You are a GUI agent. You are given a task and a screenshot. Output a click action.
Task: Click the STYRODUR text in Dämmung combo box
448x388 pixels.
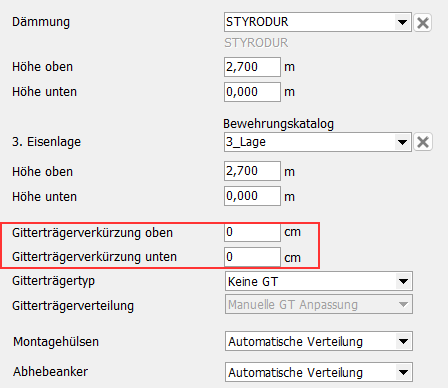[257, 22]
